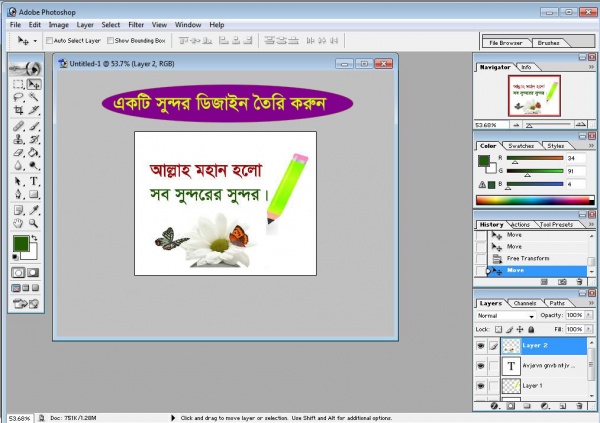Delete layer using trash icon
The width and height of the screenshot is (600, 423).
point(580,406)
